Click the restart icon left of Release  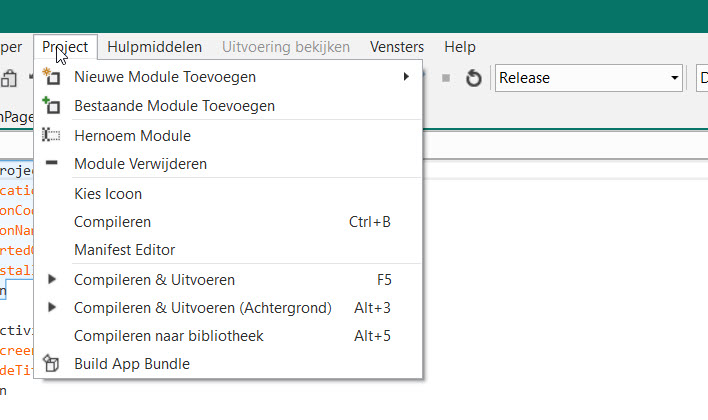[x=475, y=78]
